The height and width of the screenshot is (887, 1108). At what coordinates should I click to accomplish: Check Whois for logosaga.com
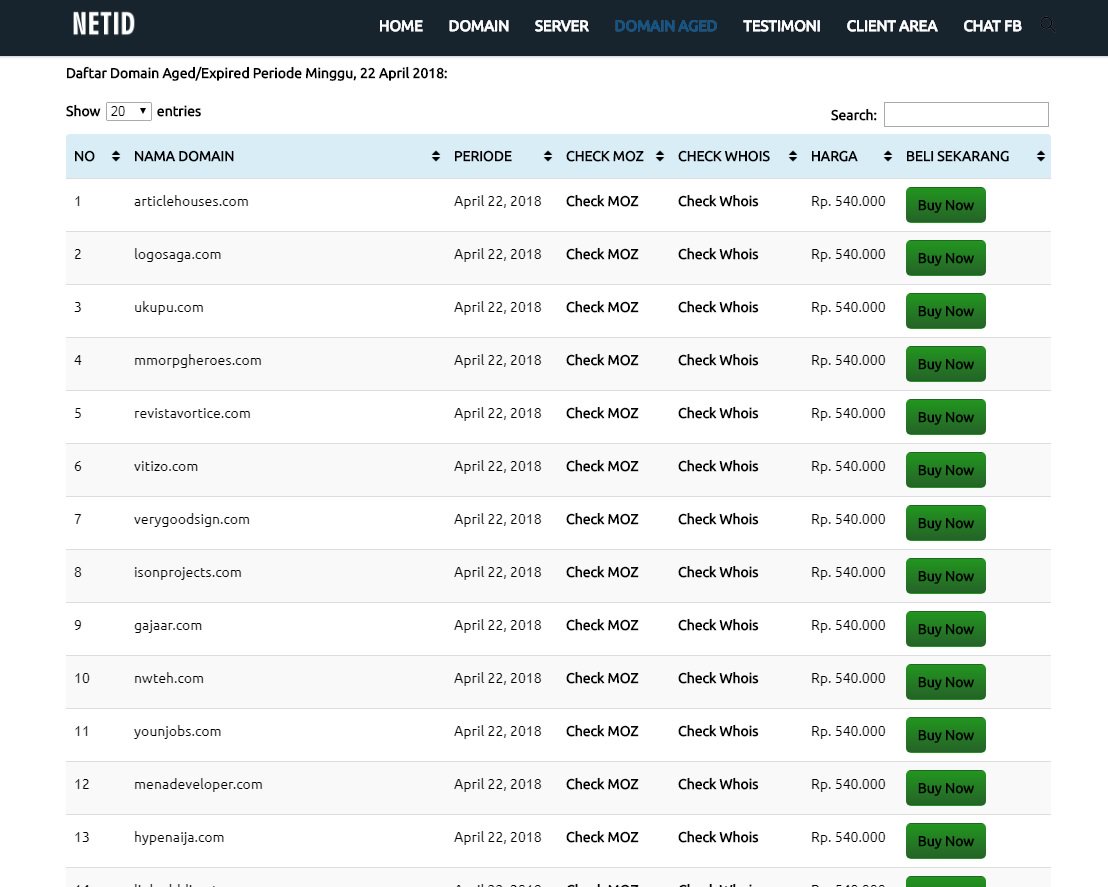pyautogui.click(x=718, y=254)
